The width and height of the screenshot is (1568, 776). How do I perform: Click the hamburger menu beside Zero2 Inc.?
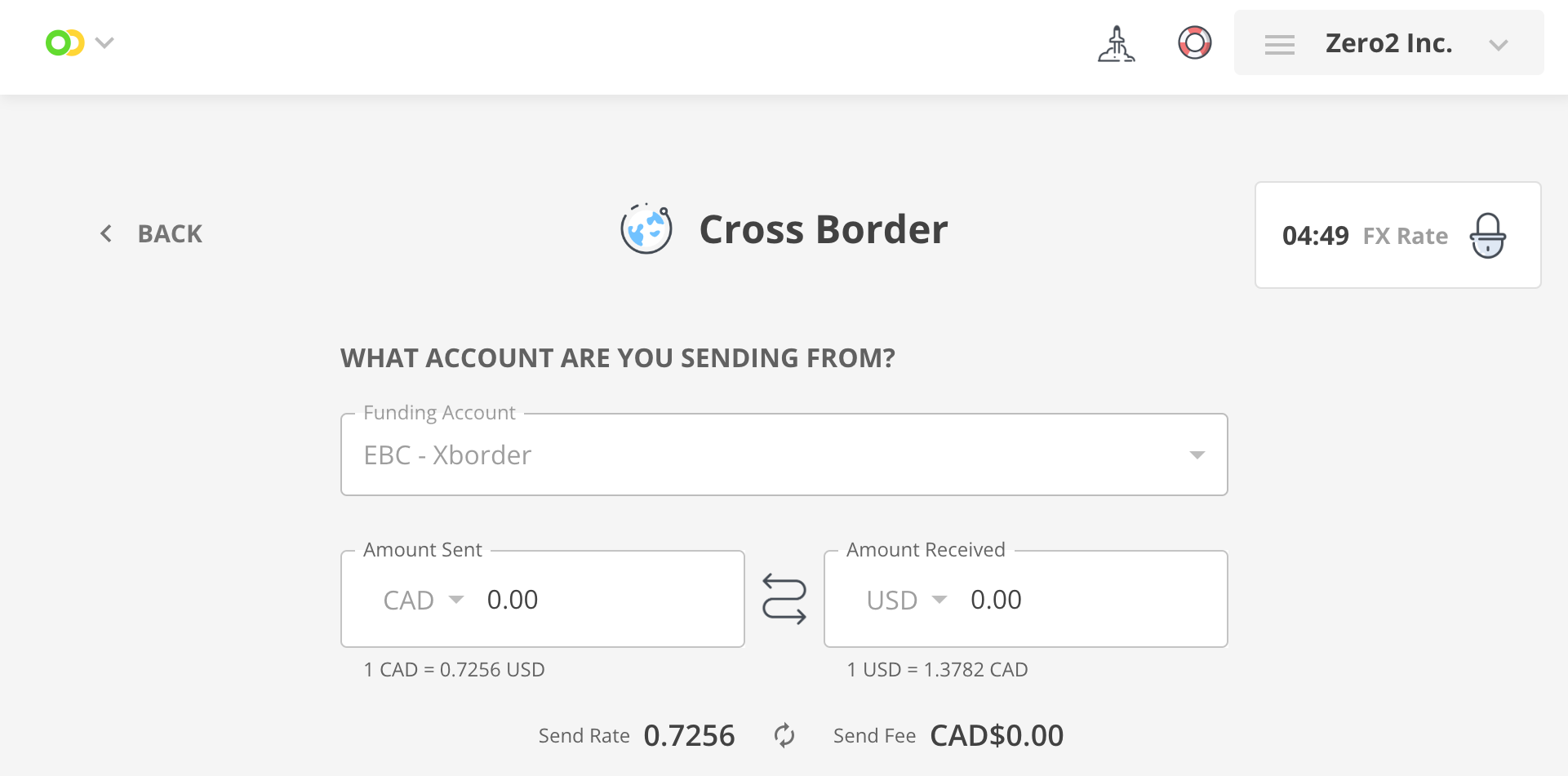coord(1279,45)
